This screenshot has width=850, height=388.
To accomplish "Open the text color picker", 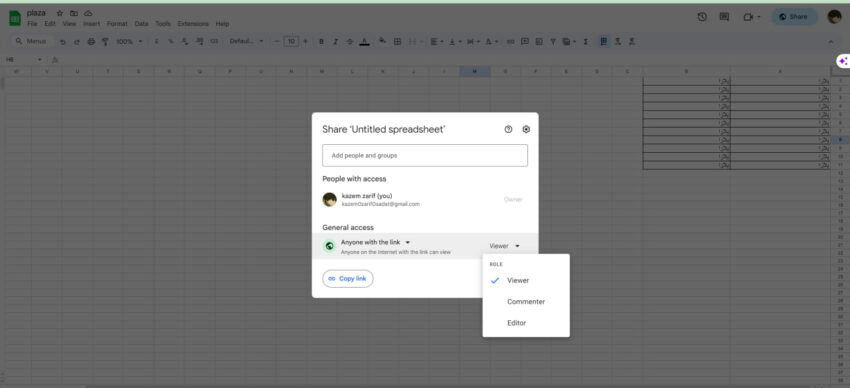I will pyautogui.click(x=364, y=42).
